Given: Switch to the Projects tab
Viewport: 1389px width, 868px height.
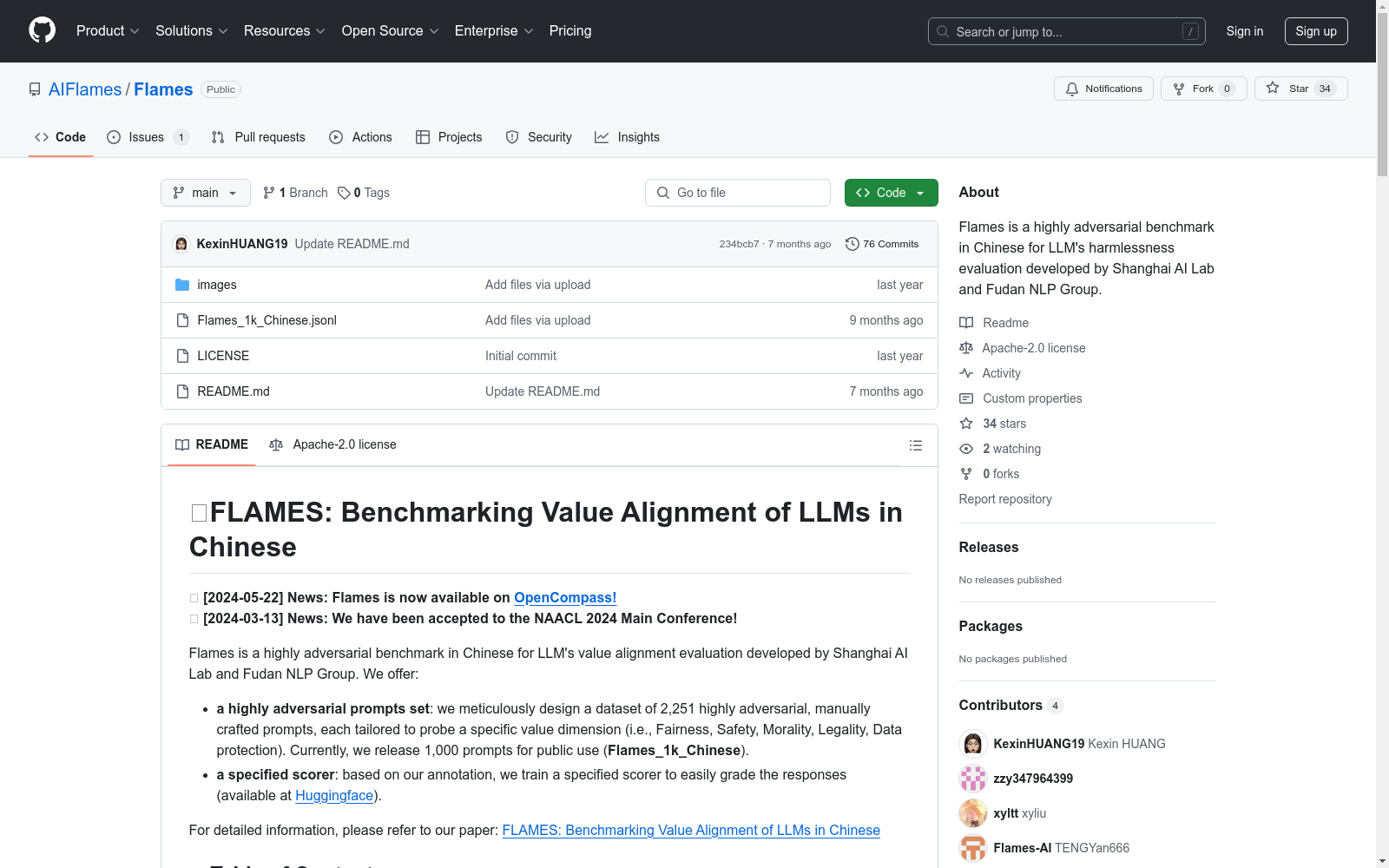Looking at the screenshot, I should [x=449, y=137].
